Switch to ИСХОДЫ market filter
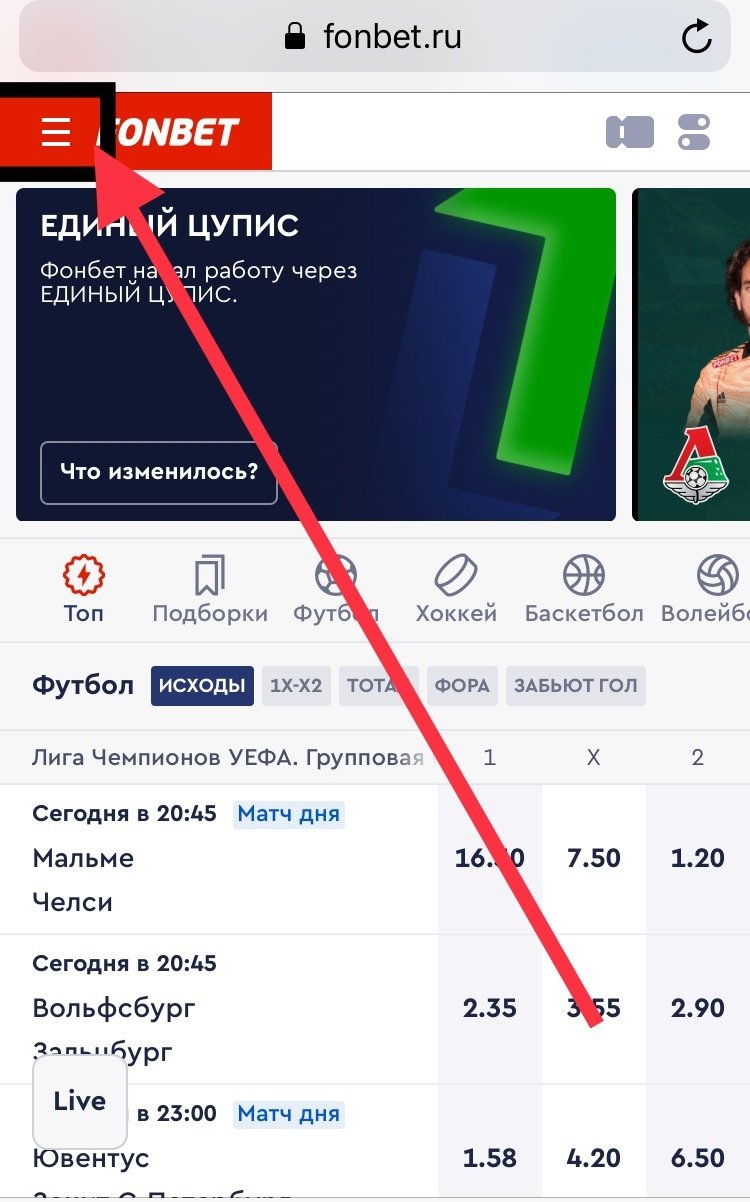Image resolution: width=750 pixels, height=1202 pixels. coord(202,686)
